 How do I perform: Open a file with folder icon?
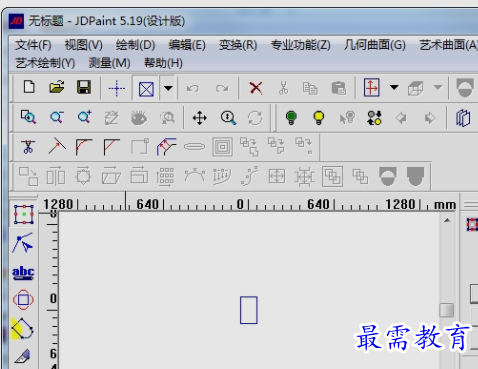point(57,88)
